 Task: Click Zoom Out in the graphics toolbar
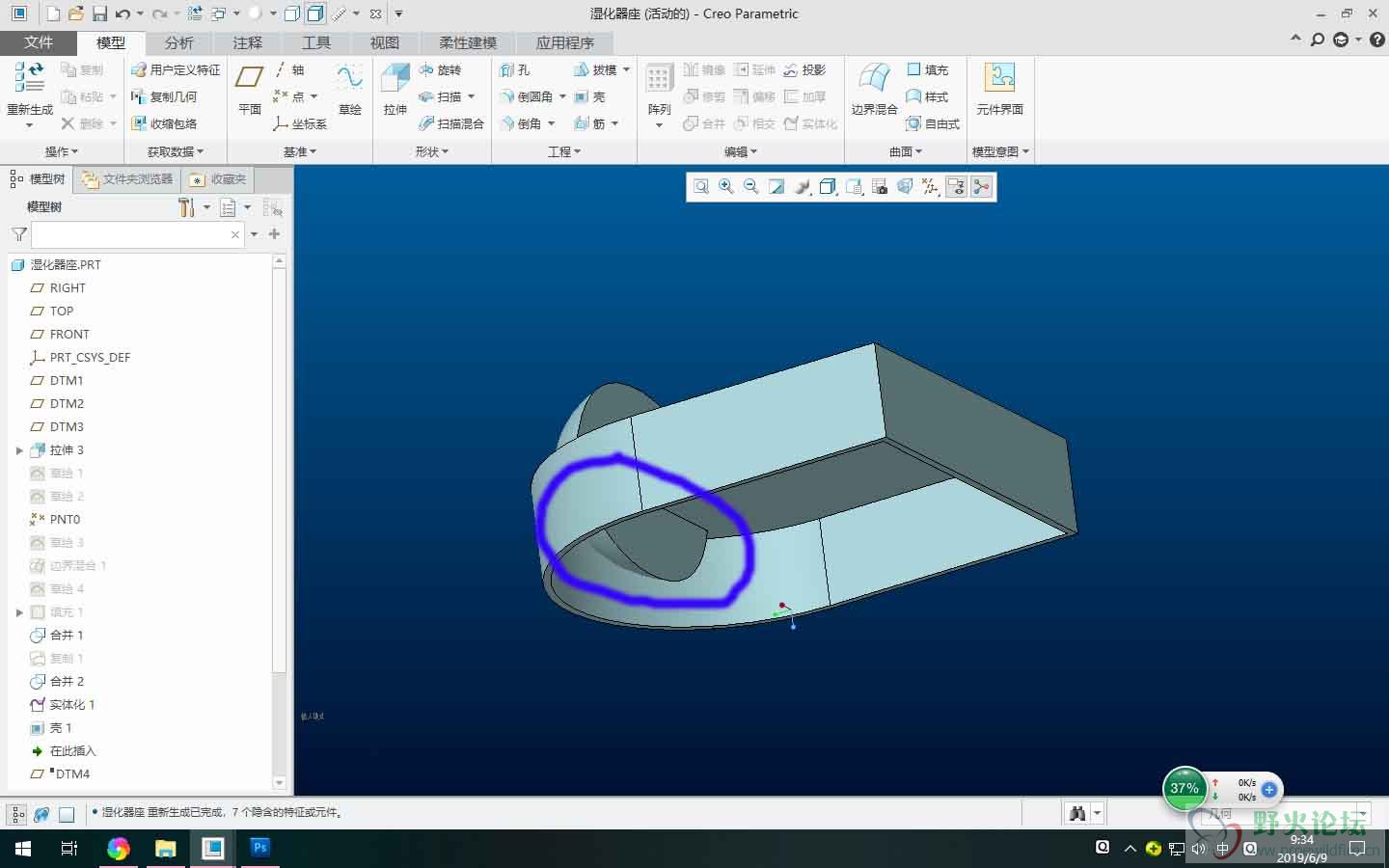751,187
